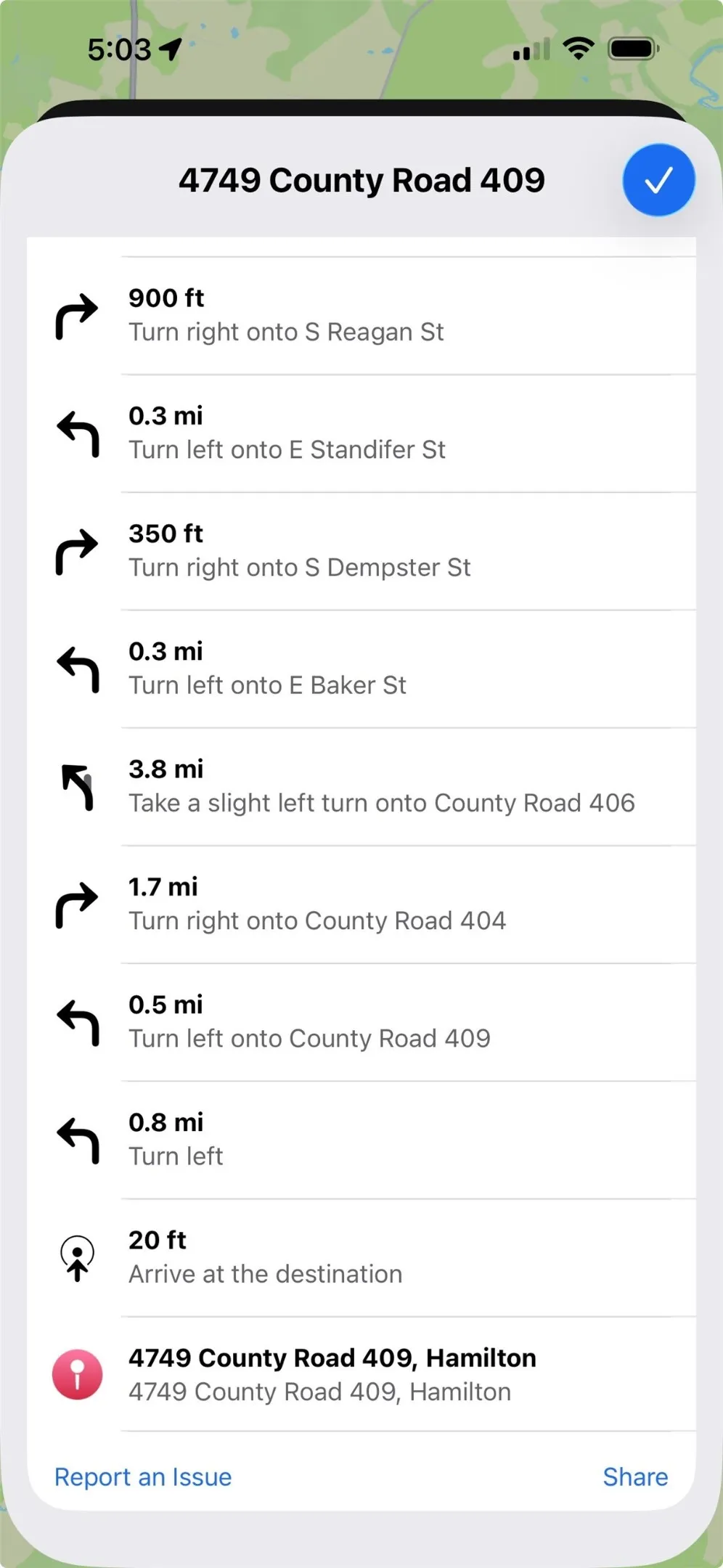Tap left-turn arrow for County Road 409
Image resolution: width=723 pixels, height=1568 pixels.
78,1022
